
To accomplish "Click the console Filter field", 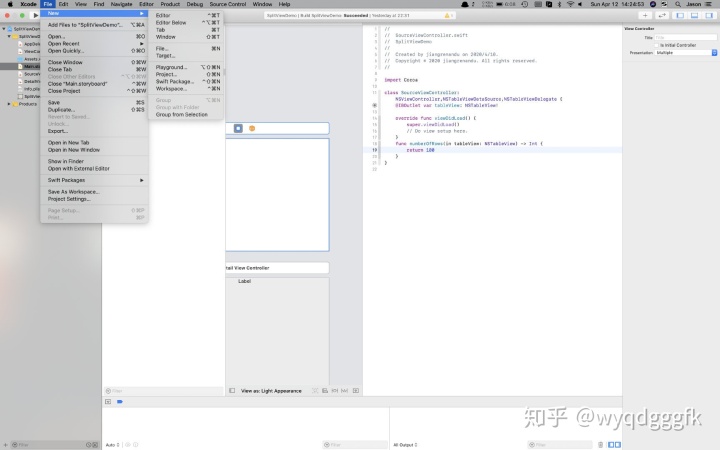I will (560, 444).
